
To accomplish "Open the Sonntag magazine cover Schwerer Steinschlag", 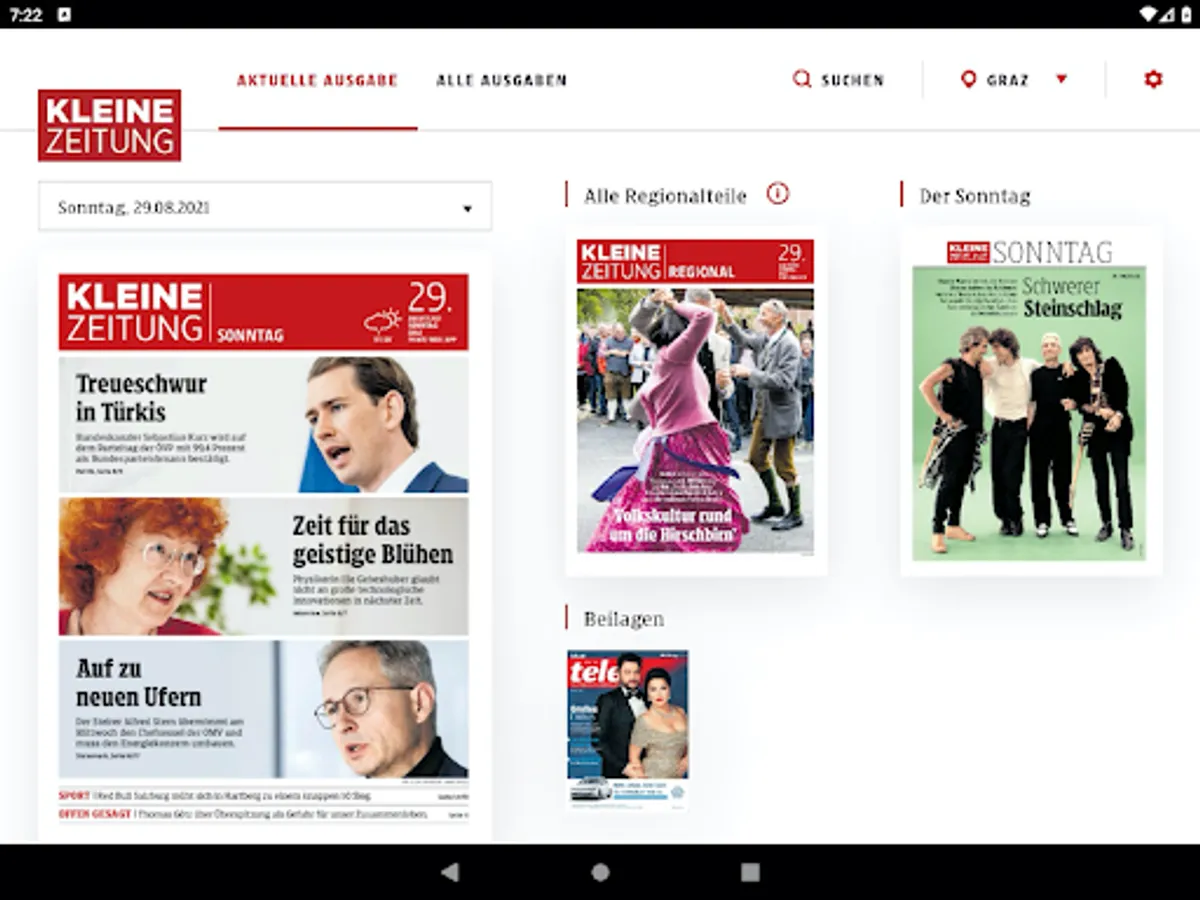I will [x=1030, y=400].
